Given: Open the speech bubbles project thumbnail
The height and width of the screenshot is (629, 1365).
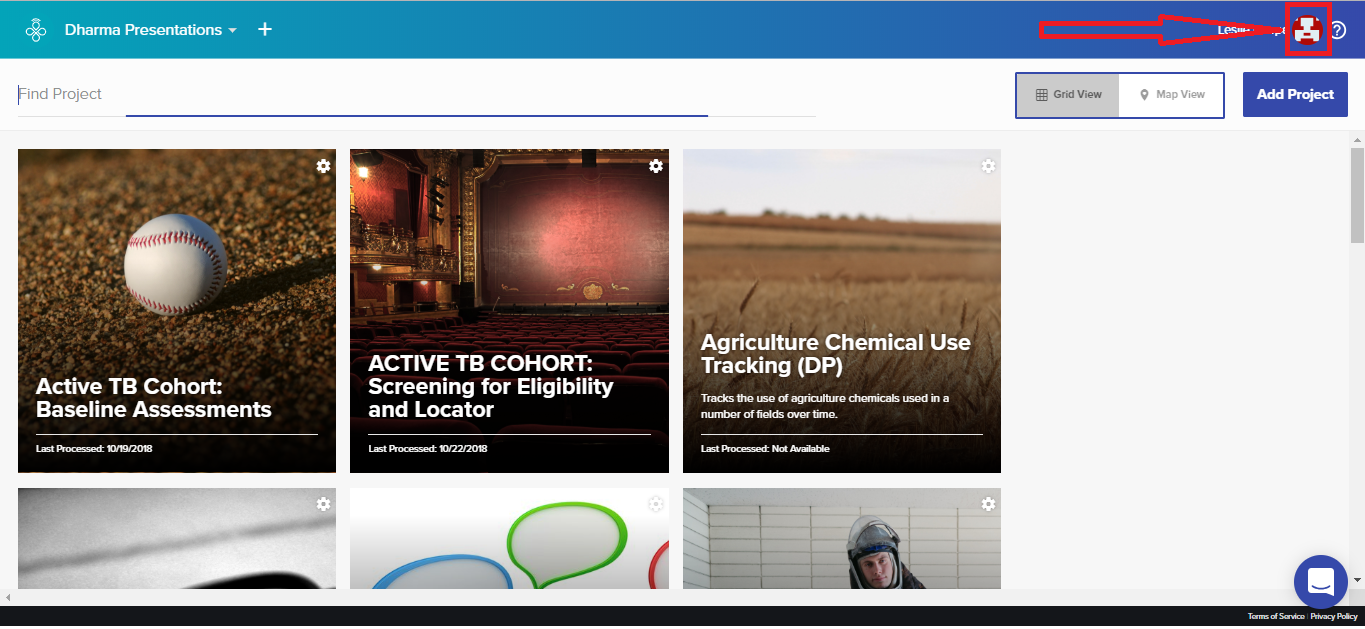Looking at the screenshot, I should coord(509,538).
